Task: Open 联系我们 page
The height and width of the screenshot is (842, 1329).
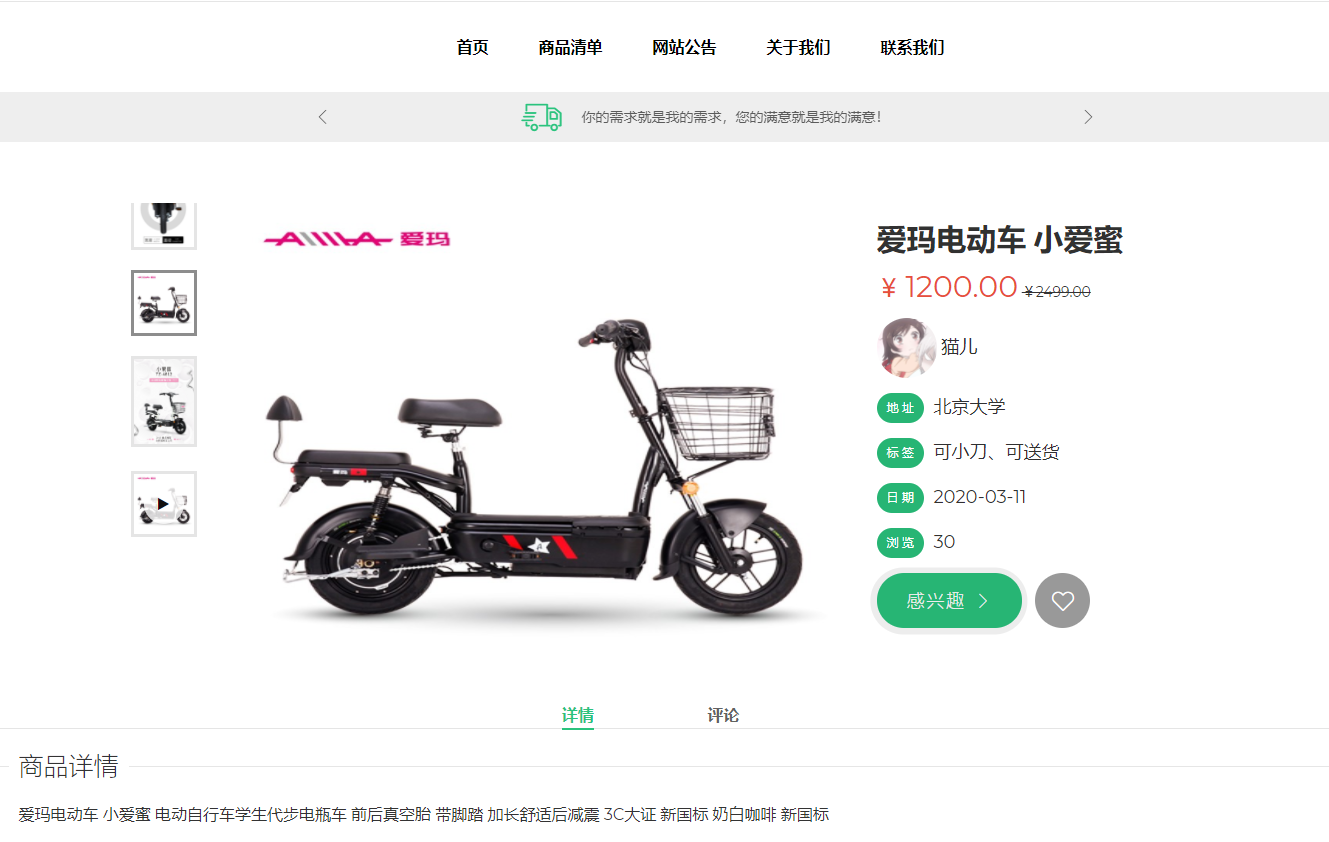Action: click(x=912, y=47)
